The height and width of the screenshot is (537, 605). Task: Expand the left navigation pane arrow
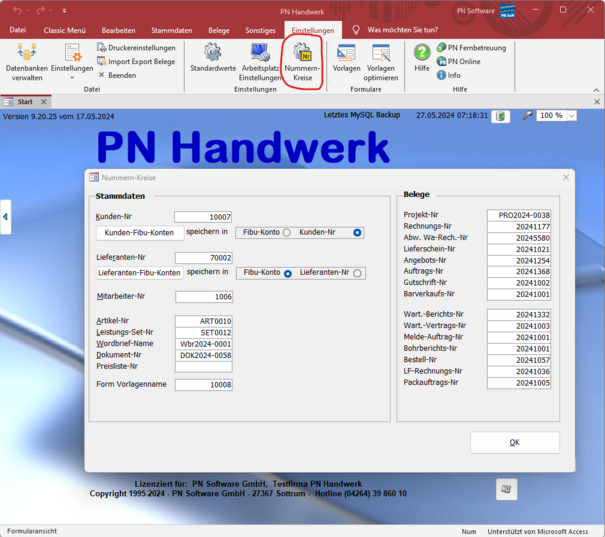(5, 217)
